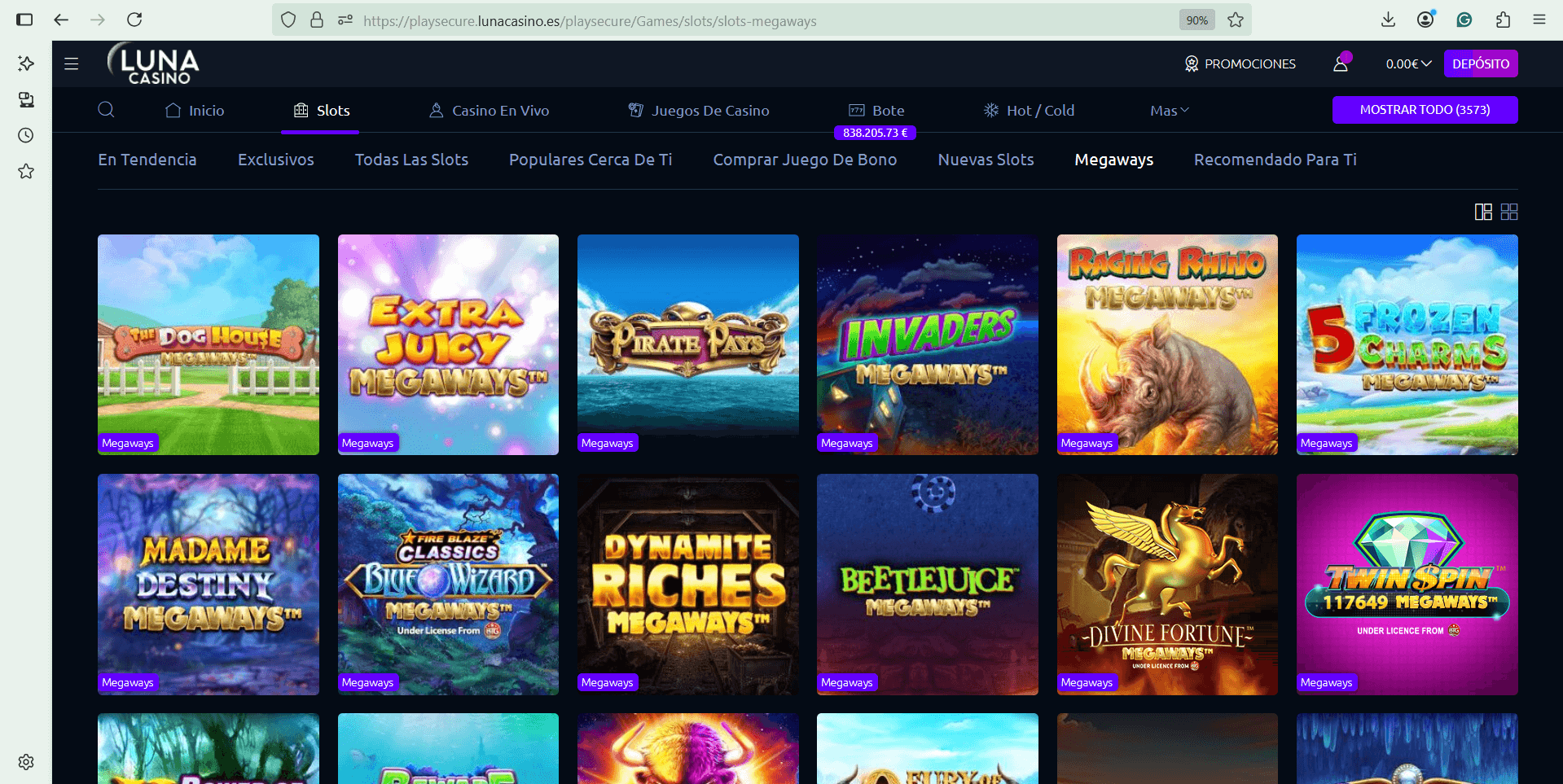
Task: Open the Hot / Cold tab
Action: [1029, 111]
